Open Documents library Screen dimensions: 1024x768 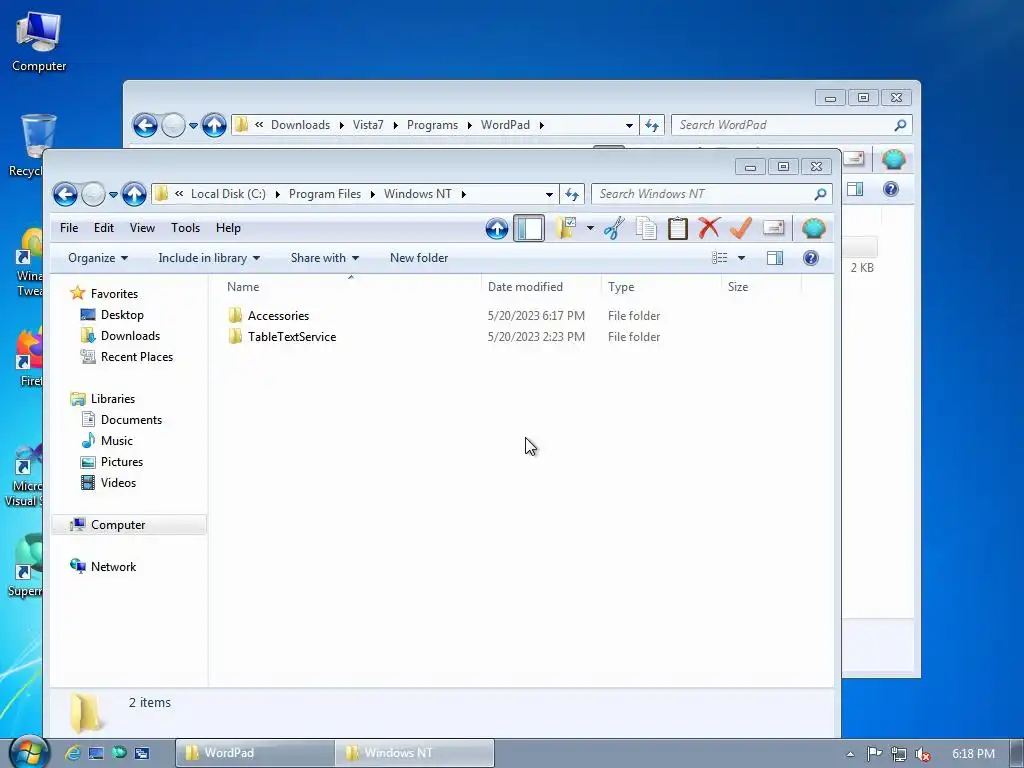click(131, 420)
